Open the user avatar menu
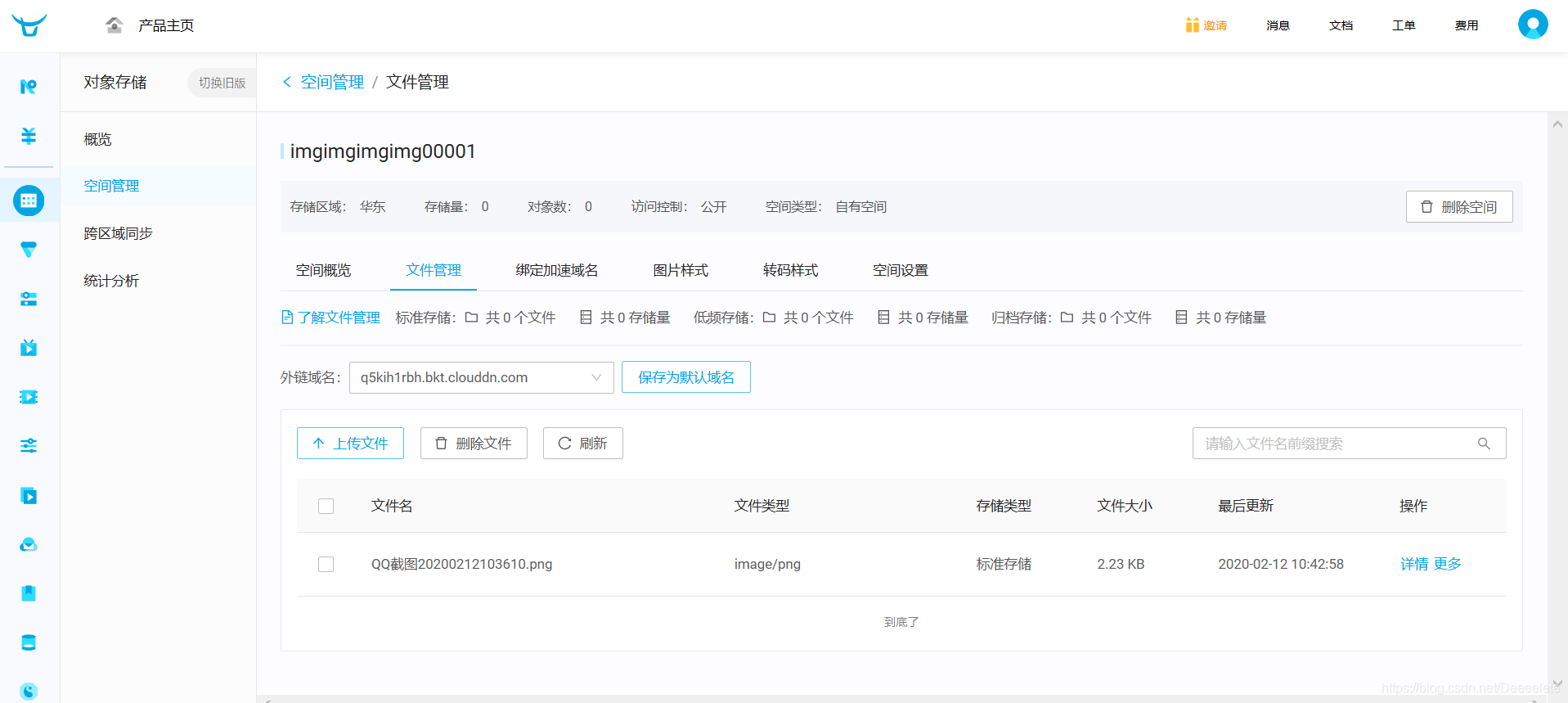Image resolution: width=1568 pixels, height=703 pixels. [x=1533, y=25]
